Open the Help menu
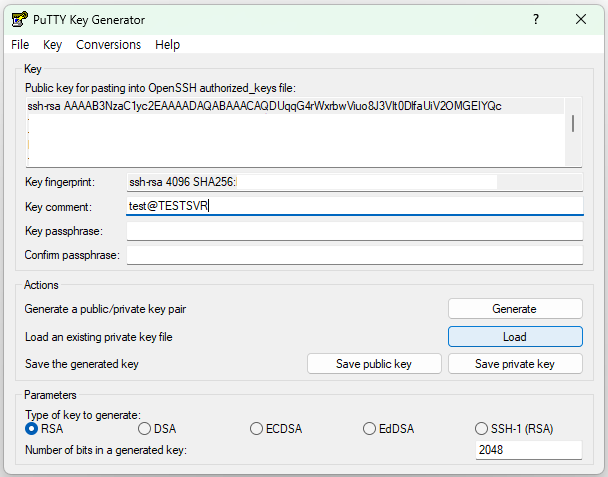 168,45
